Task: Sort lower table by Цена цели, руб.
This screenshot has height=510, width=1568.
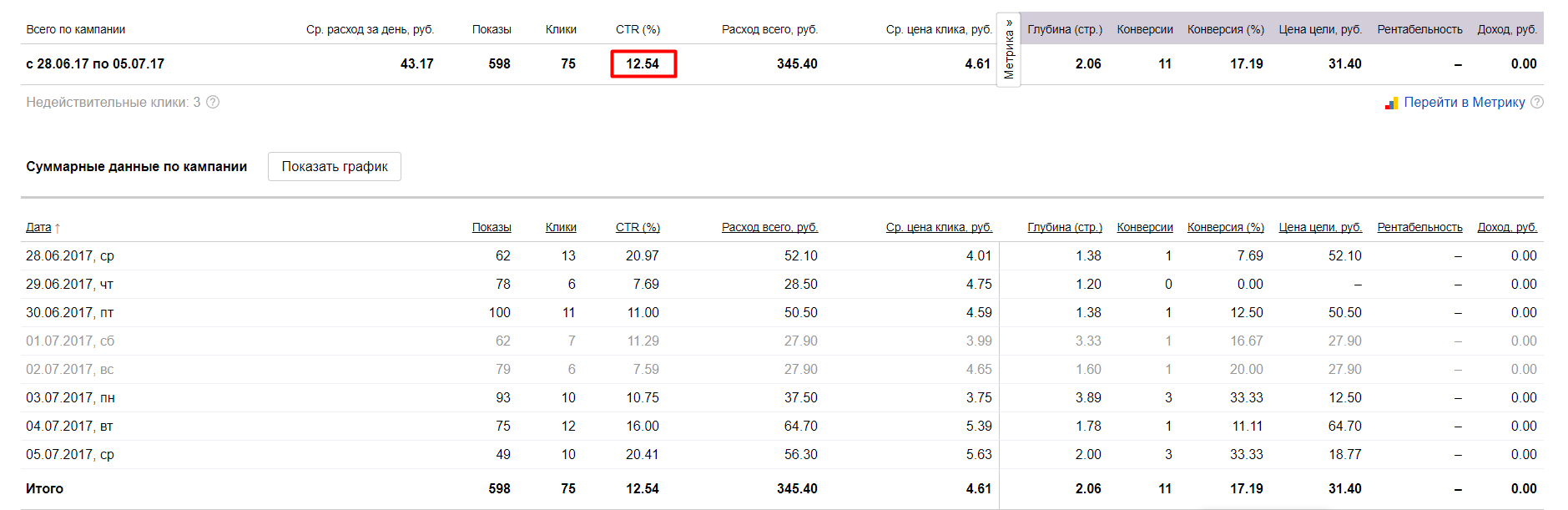Action: point(1320,227)
